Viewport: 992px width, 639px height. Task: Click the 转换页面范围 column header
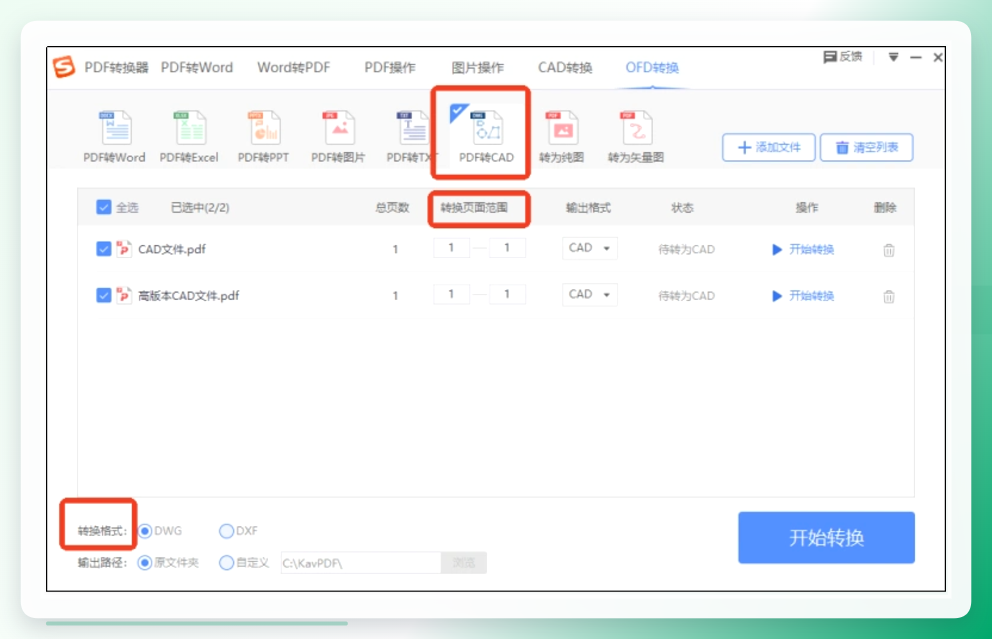pyautogui.click(x=474, y=208)
